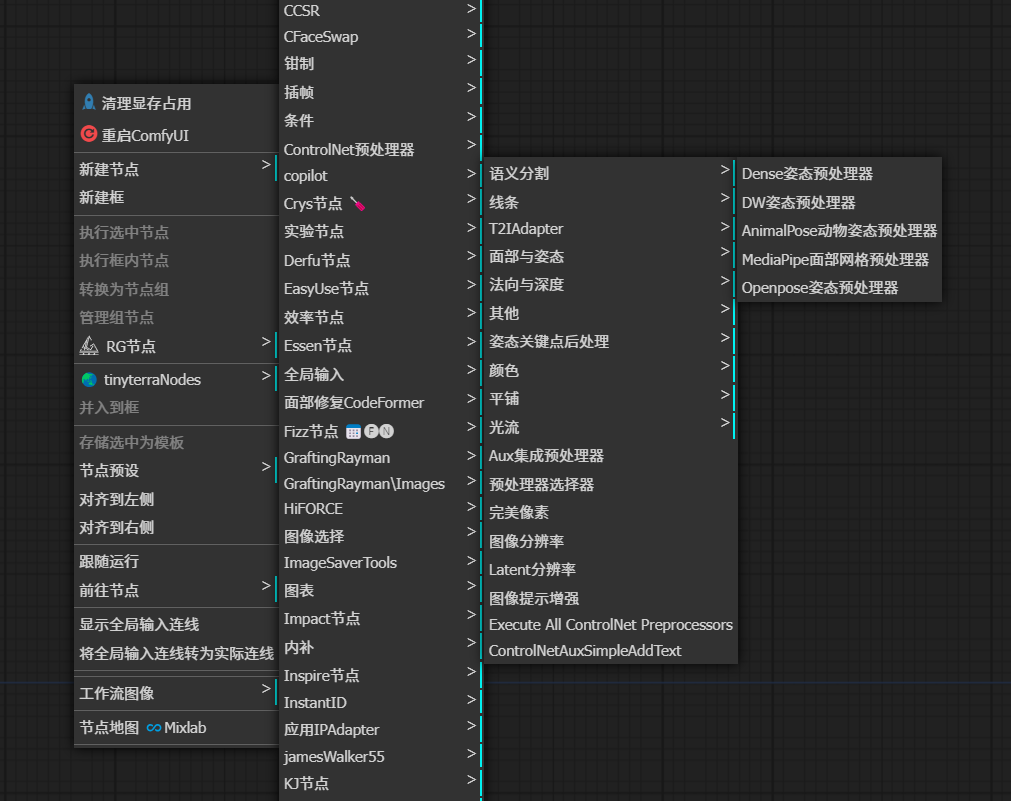Expand the InstantID submenu arrow
Viewport: 1011px width, 801px height.
coord(471,699)
